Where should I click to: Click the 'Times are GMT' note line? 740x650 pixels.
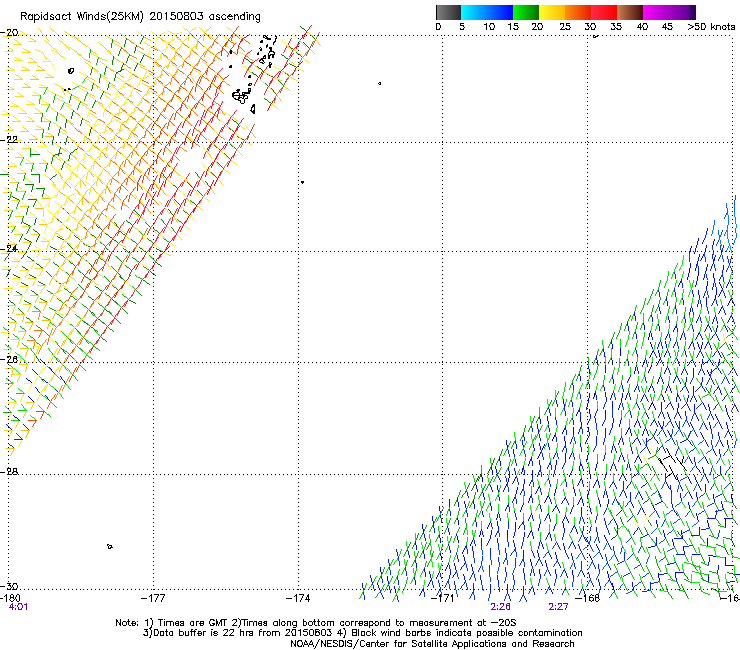316,623
